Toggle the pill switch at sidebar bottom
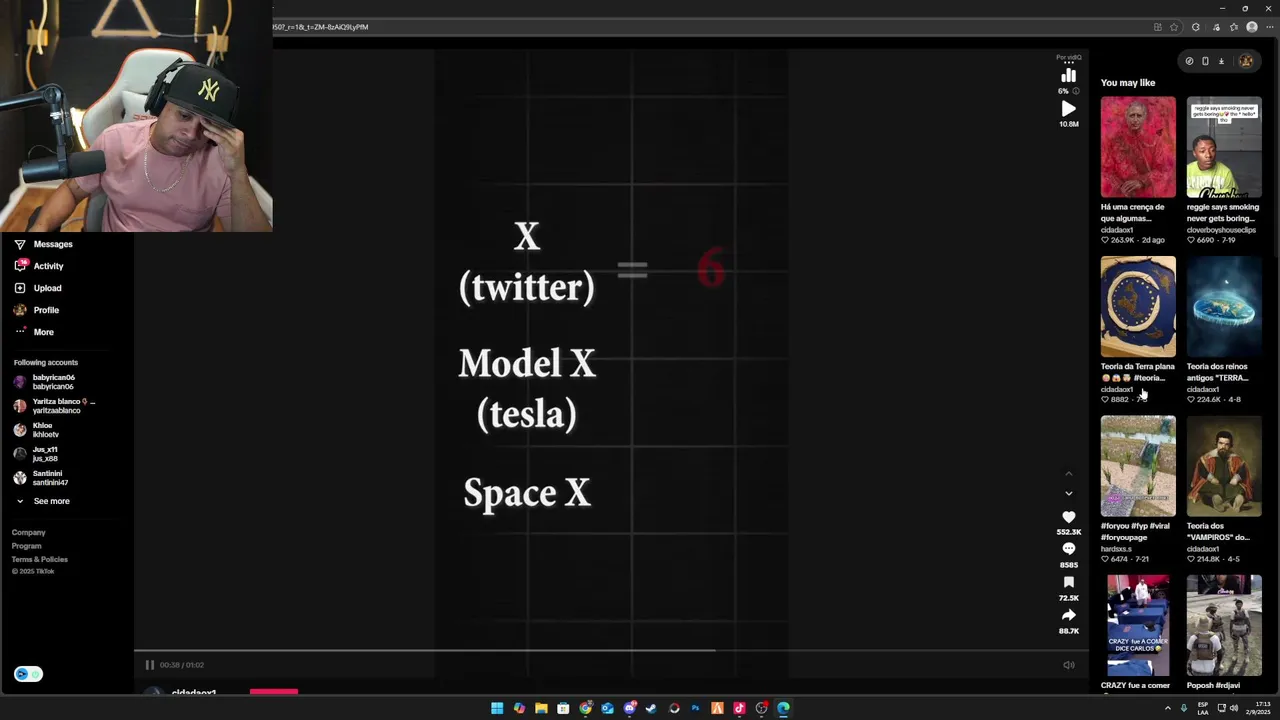Viewport: 1280px width, 720px height. coord(28,674)
